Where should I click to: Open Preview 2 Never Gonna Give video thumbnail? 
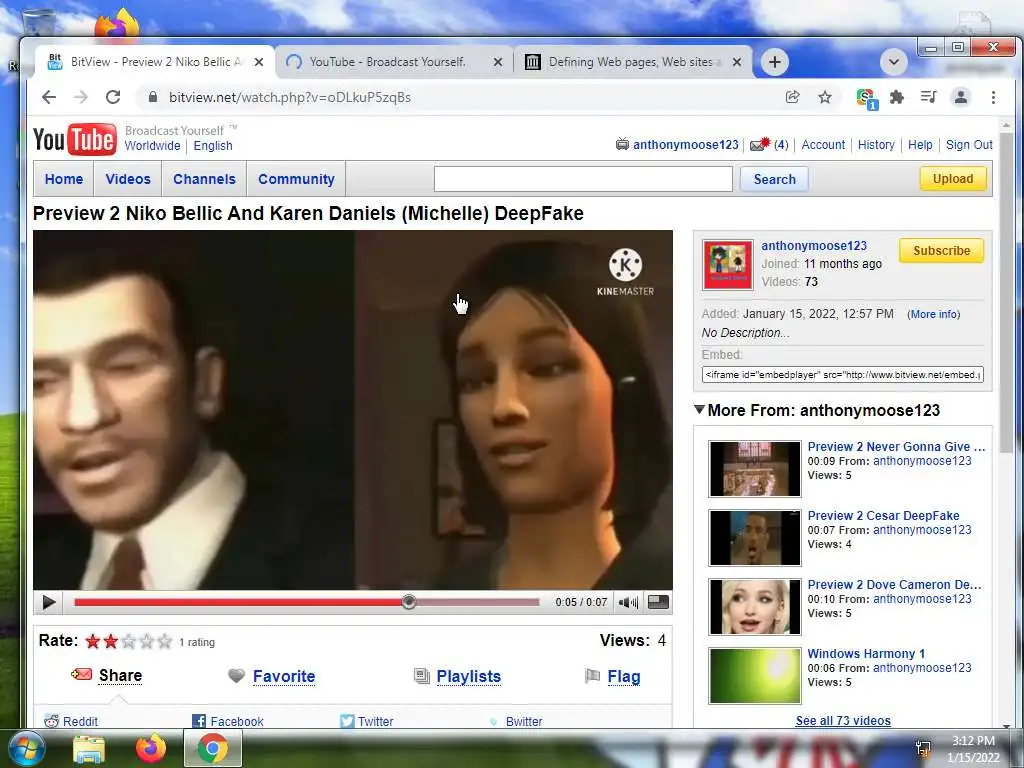coord(755,469)
